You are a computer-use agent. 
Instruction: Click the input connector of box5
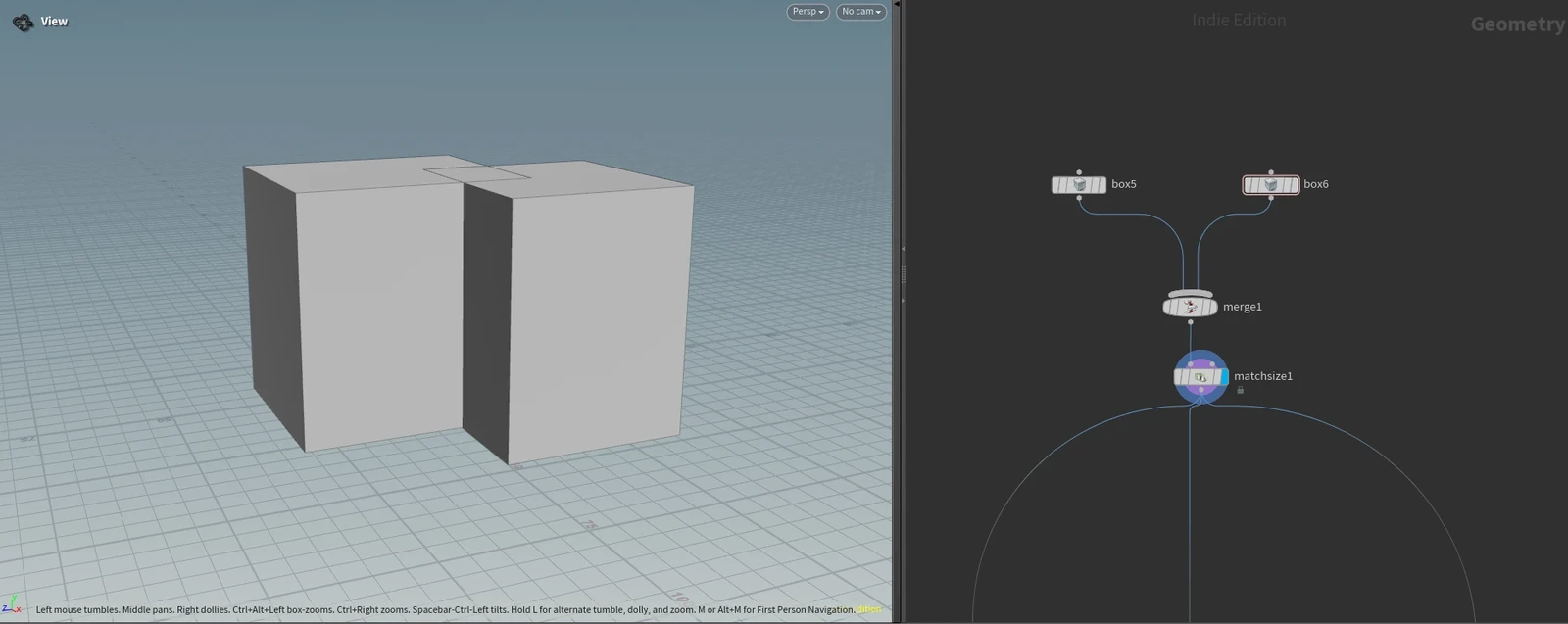pyautogui.click(x=1079, y=171)
